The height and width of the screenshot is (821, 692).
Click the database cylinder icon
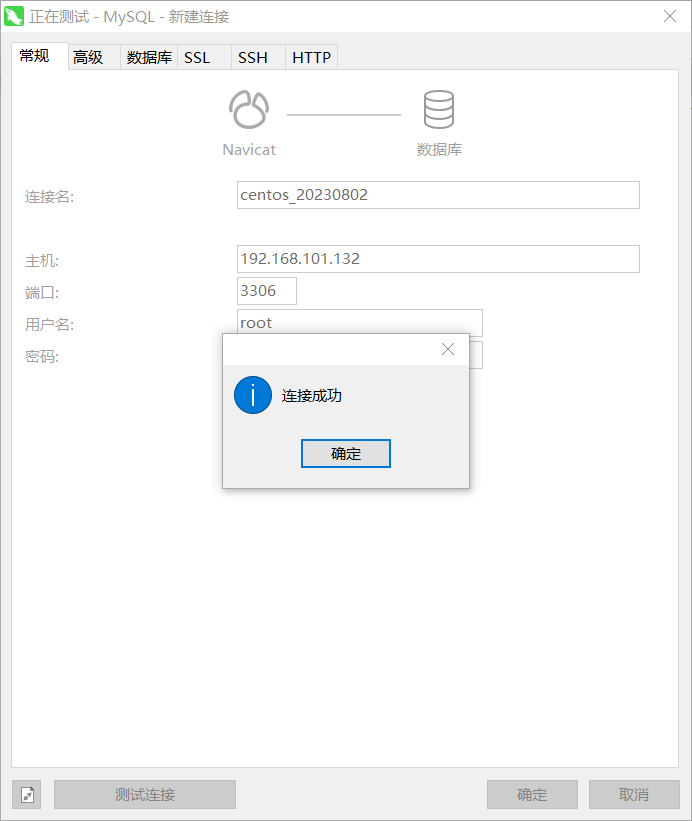(439, 109)
